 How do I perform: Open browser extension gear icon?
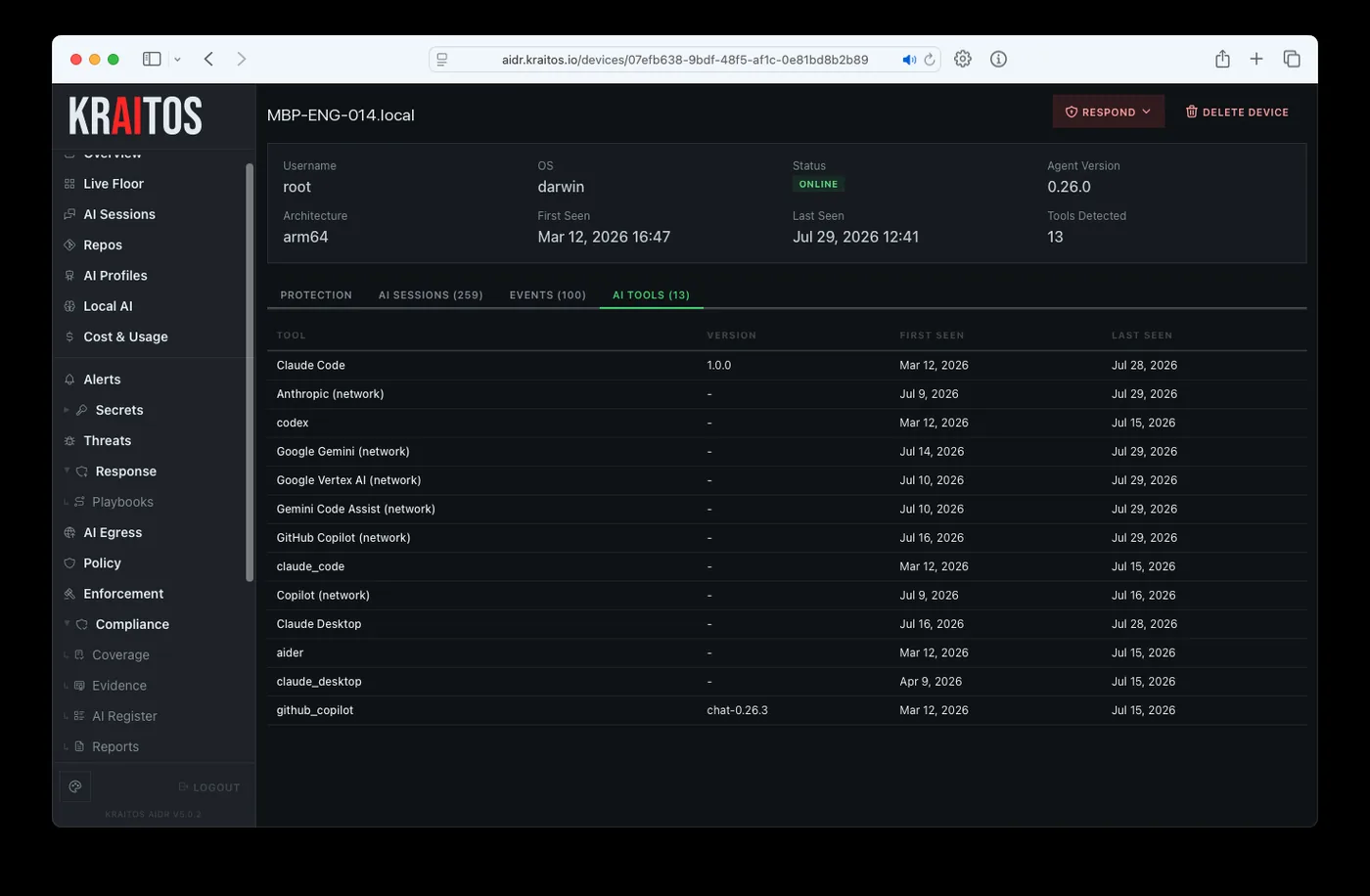click(963, 59)
